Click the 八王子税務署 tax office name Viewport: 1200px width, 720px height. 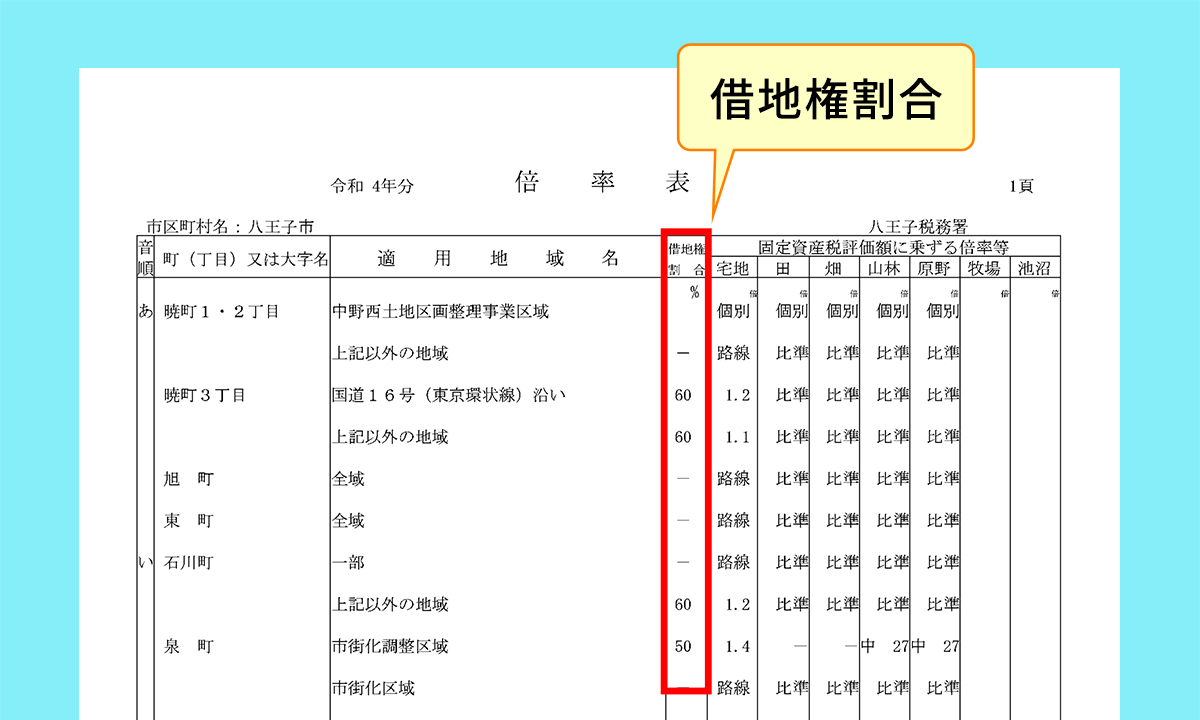point(919,227)
